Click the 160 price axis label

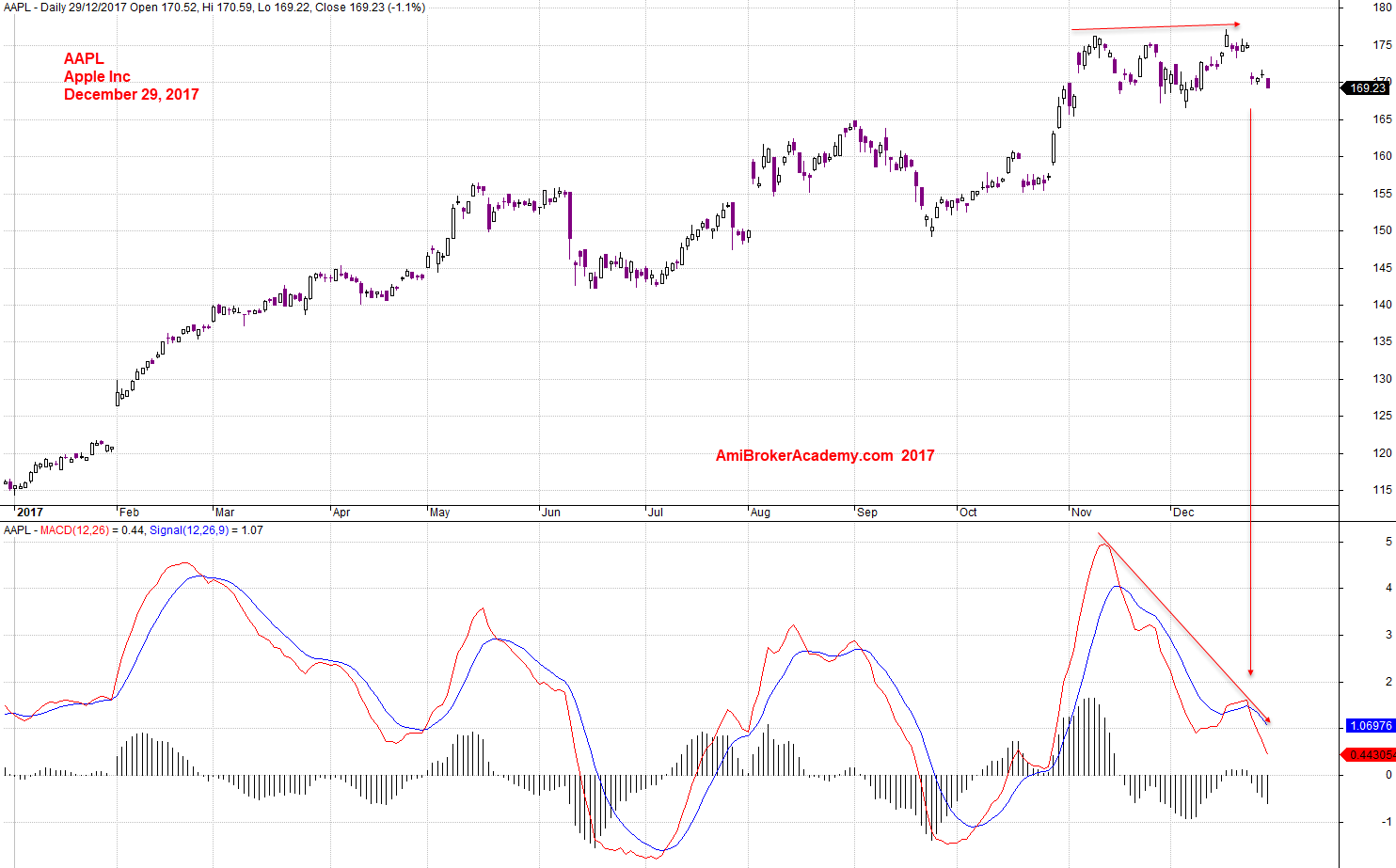click(1382, 156)
